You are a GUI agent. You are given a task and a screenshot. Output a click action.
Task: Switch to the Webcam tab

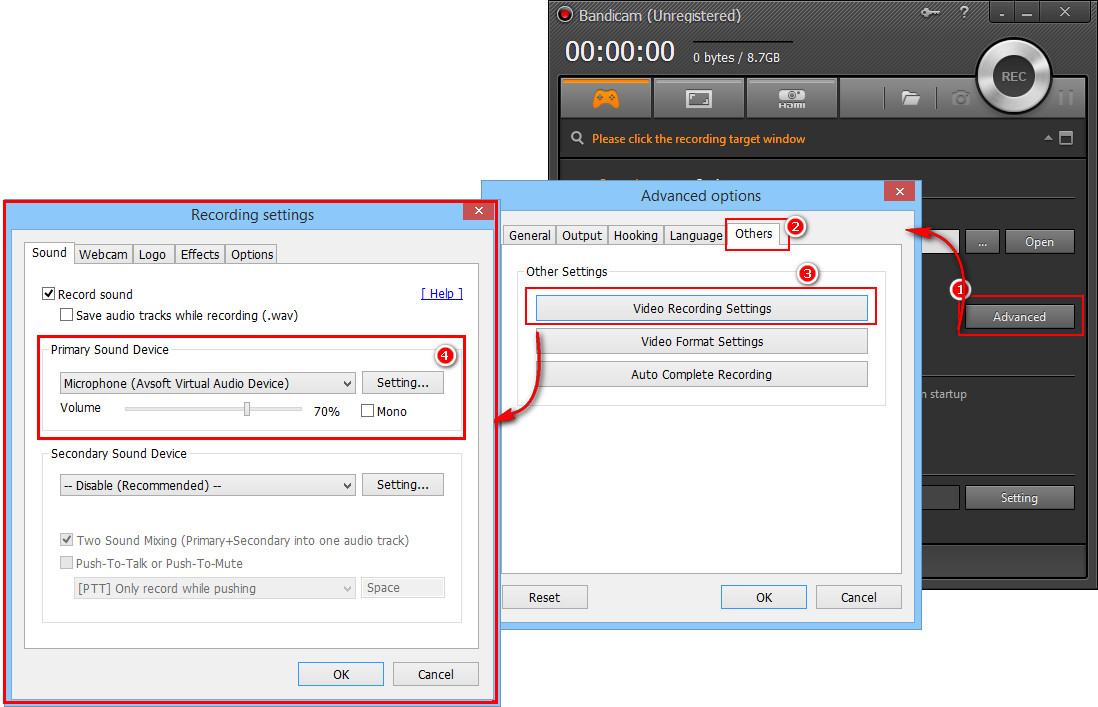[x=103, y=254]
